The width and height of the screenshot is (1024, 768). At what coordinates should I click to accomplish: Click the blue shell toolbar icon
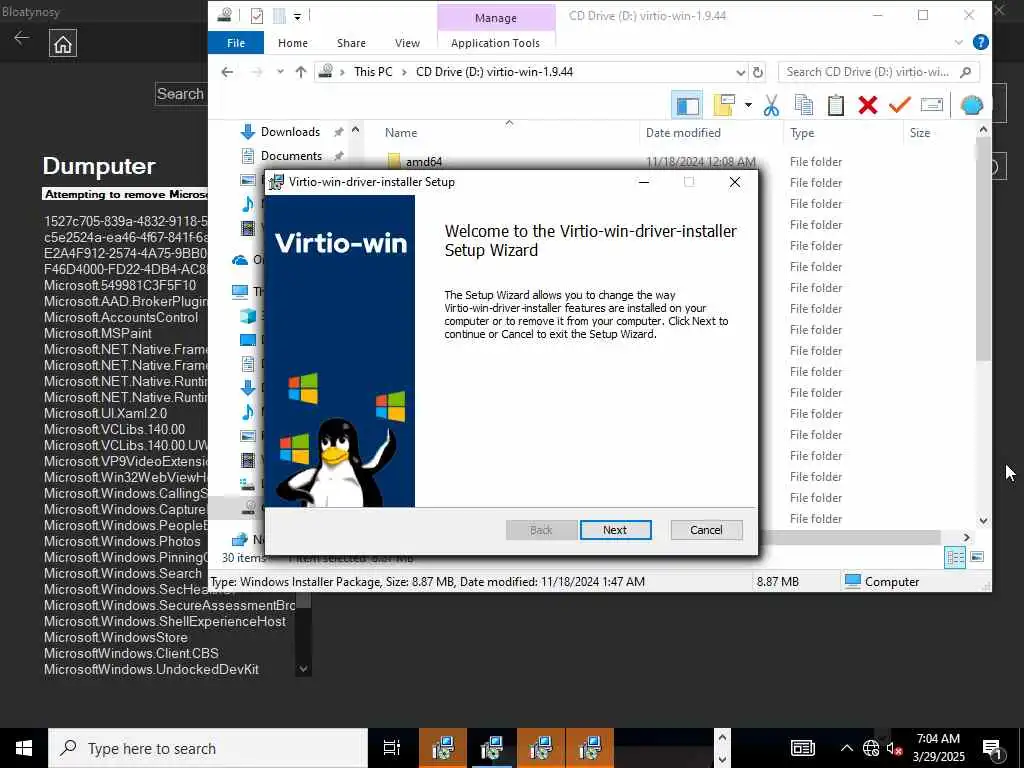click(x=972, y=105)
